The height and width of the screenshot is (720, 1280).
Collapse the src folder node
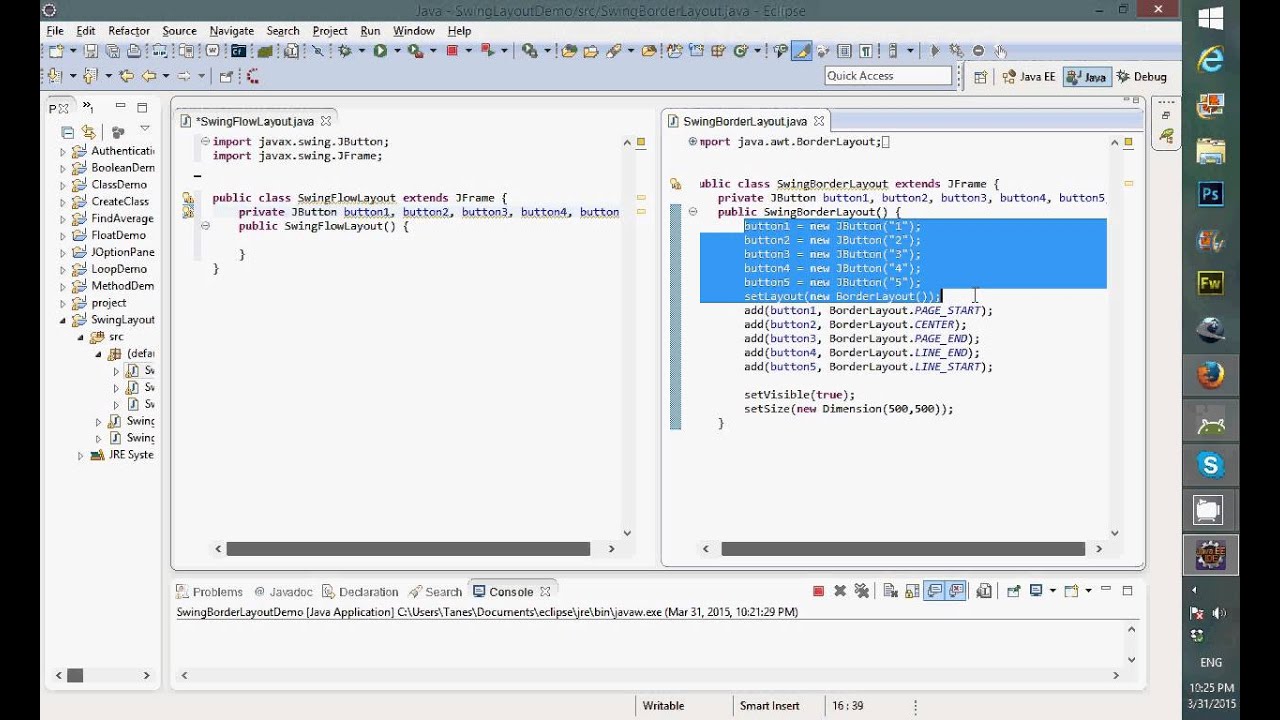[x=80, y=337]
